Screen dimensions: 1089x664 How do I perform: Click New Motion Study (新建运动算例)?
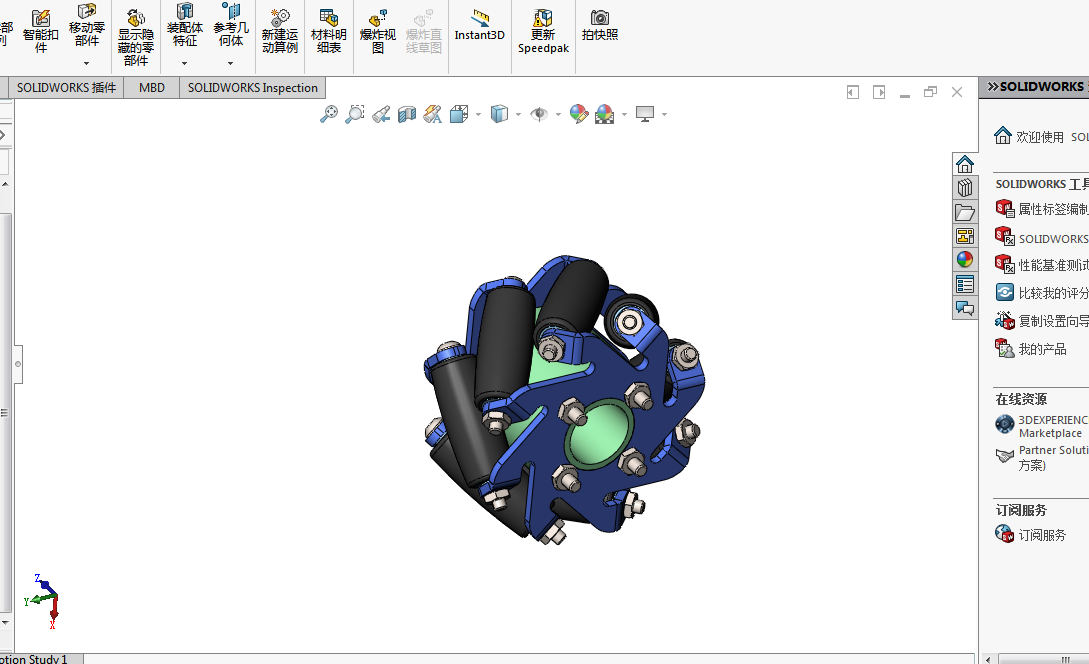tap(280, 31)
